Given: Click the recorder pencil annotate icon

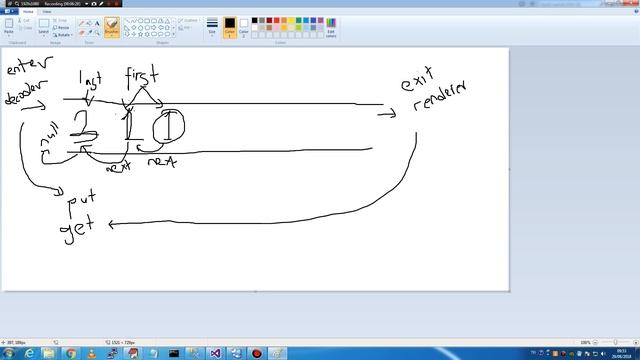Looking at the screenshot, I should pyautogui.click(x=101, y=4).
